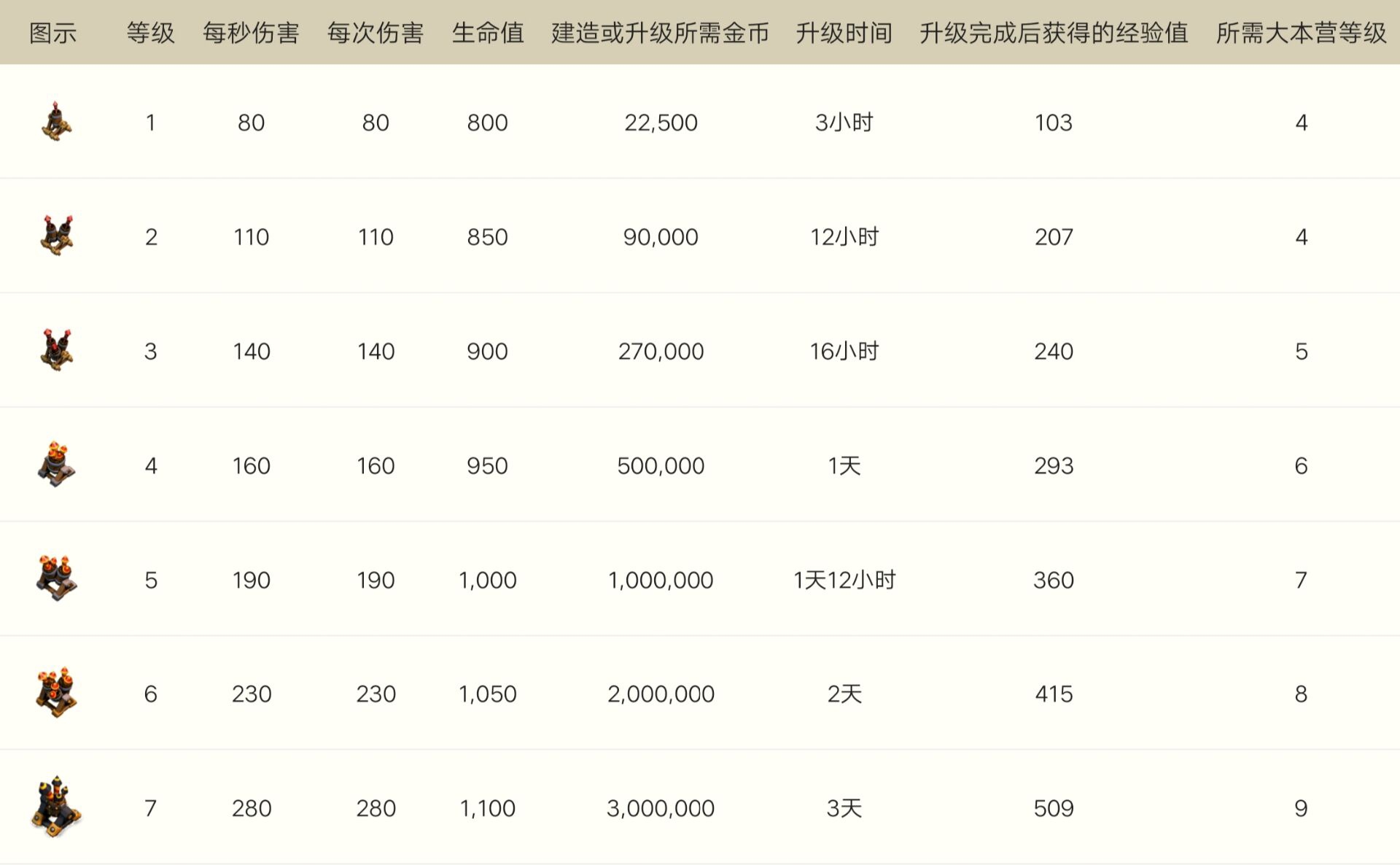Viewport: 1400px width, 865px height.
Task: Select the gold cost 270,000 cell
Action: (661, 352)
